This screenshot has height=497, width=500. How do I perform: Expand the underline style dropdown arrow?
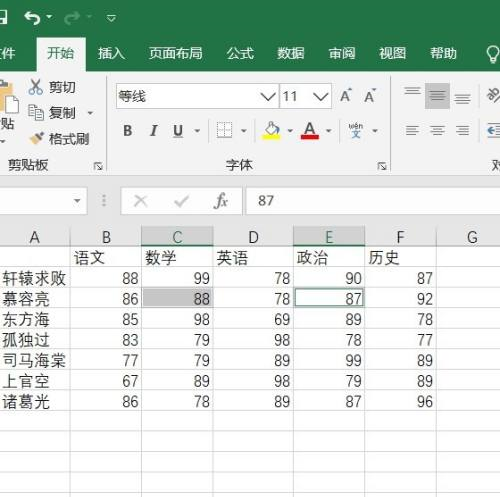197,131
